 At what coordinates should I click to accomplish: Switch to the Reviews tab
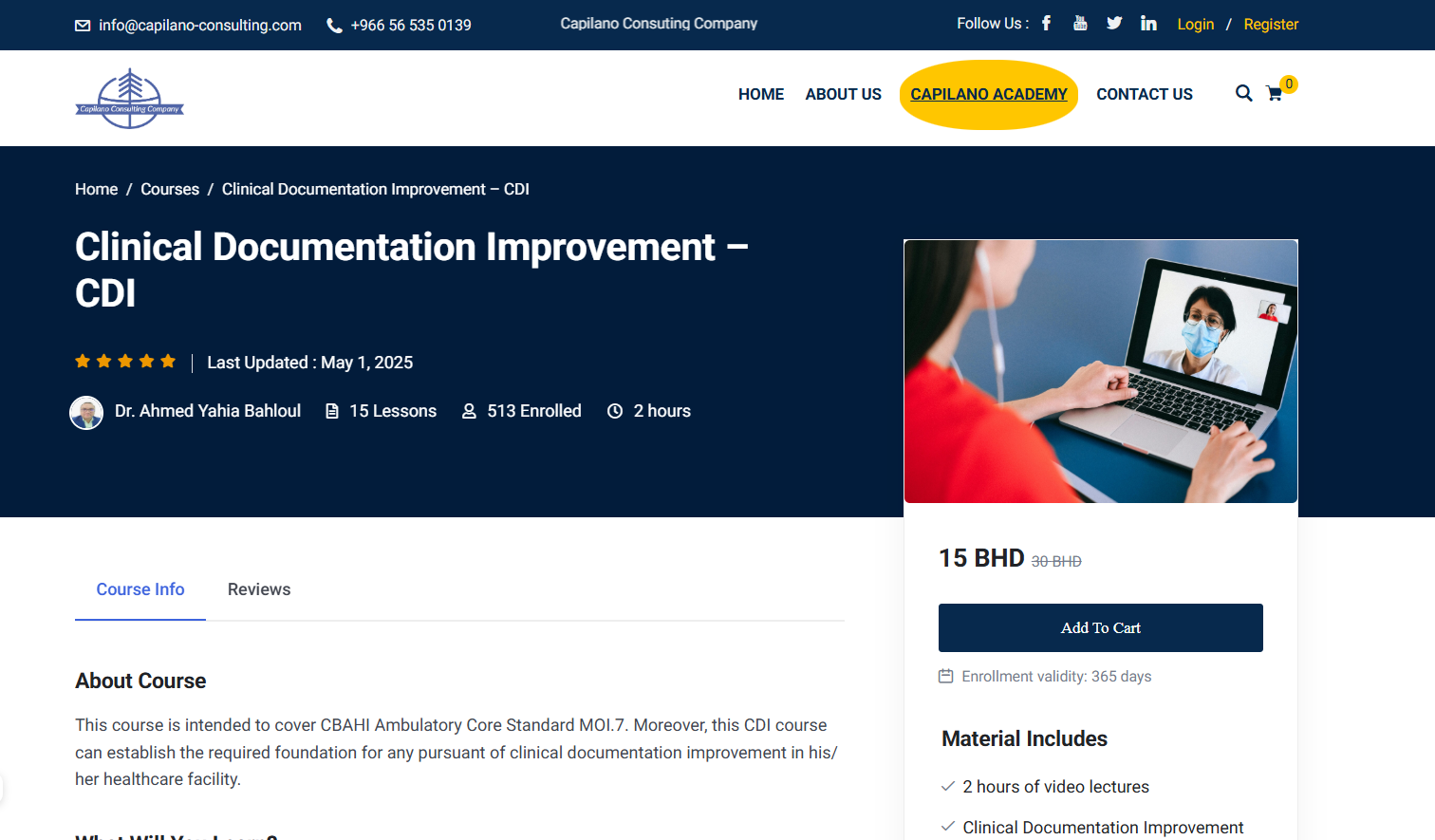pos(259,589)
